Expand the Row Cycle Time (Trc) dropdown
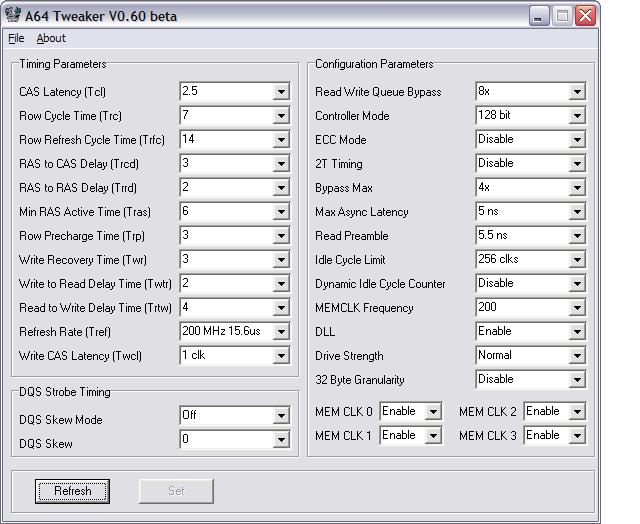 point(281,115)
